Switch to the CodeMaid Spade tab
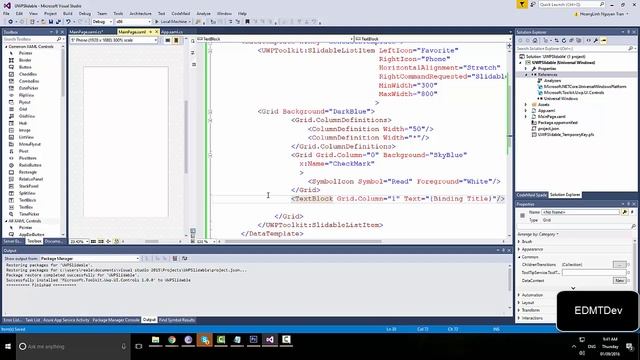This screenshot has width=640, height=360. (531, 195)
